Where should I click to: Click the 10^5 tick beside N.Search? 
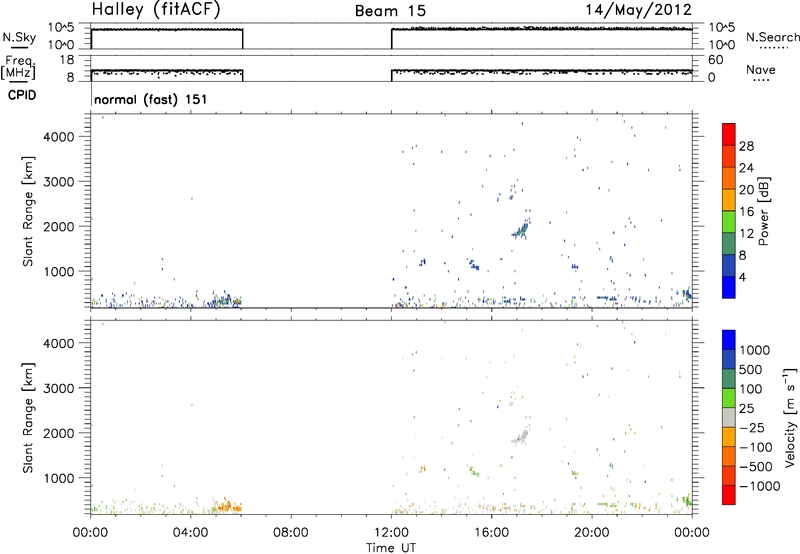coord(721,28)
